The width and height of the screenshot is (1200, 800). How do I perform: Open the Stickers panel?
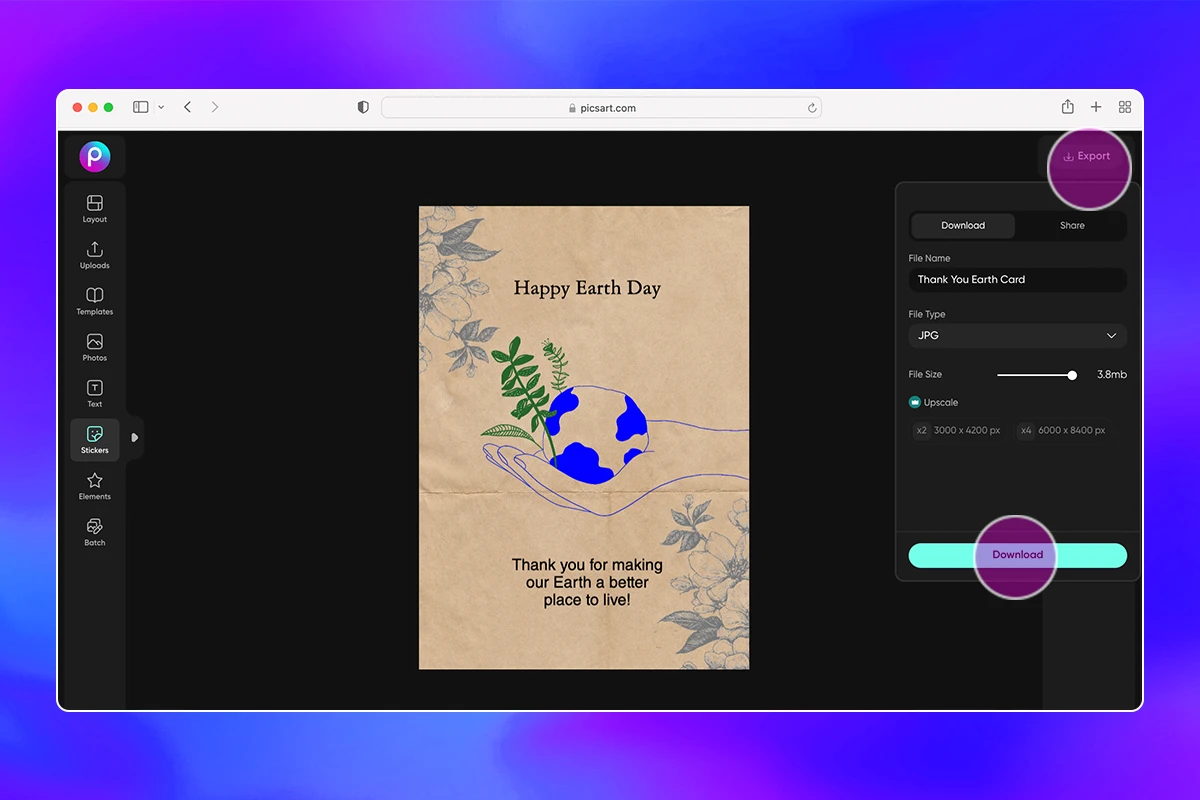94,439
